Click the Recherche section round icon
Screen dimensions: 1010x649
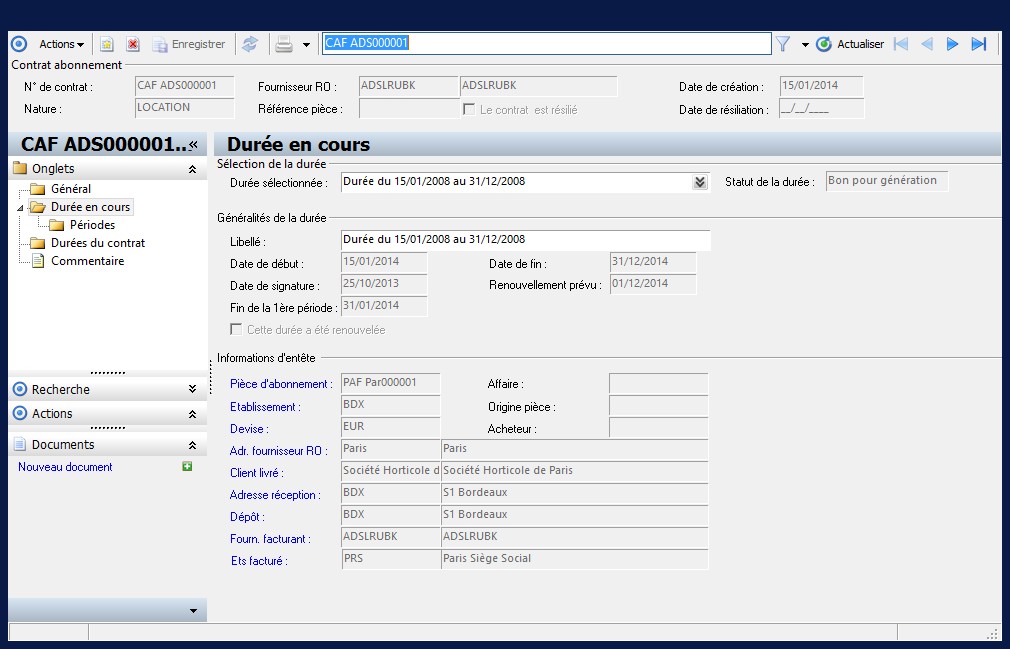coord(20,389)
